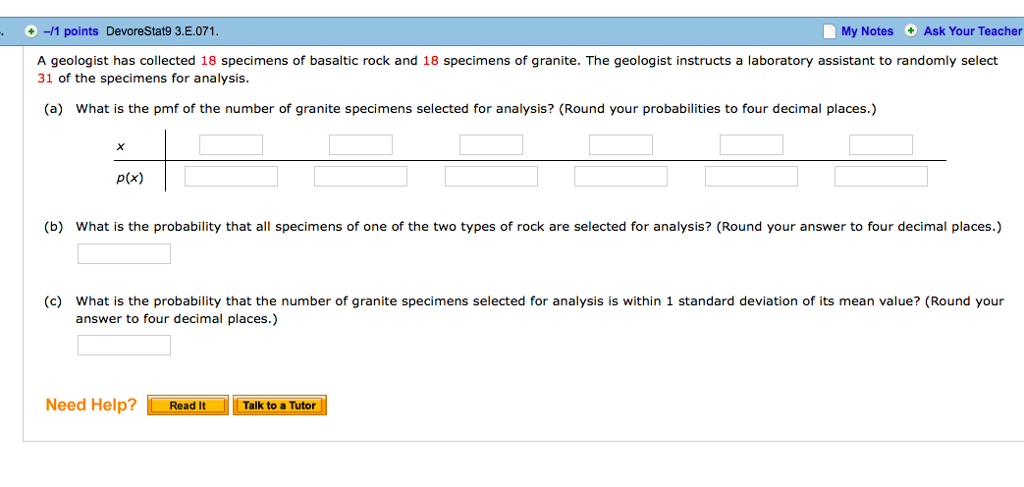Select the third x value input box
The height and width of the screenshot is (487, 1024).
click(491, 145)
